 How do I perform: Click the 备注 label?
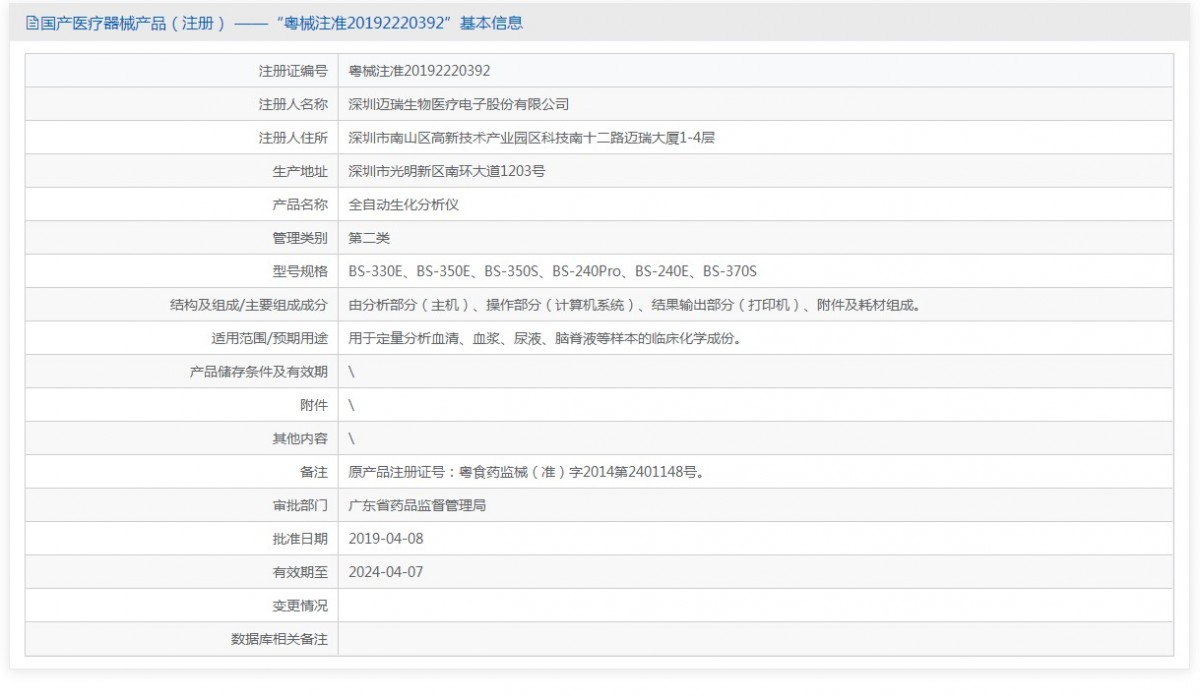tap(314, 472)
